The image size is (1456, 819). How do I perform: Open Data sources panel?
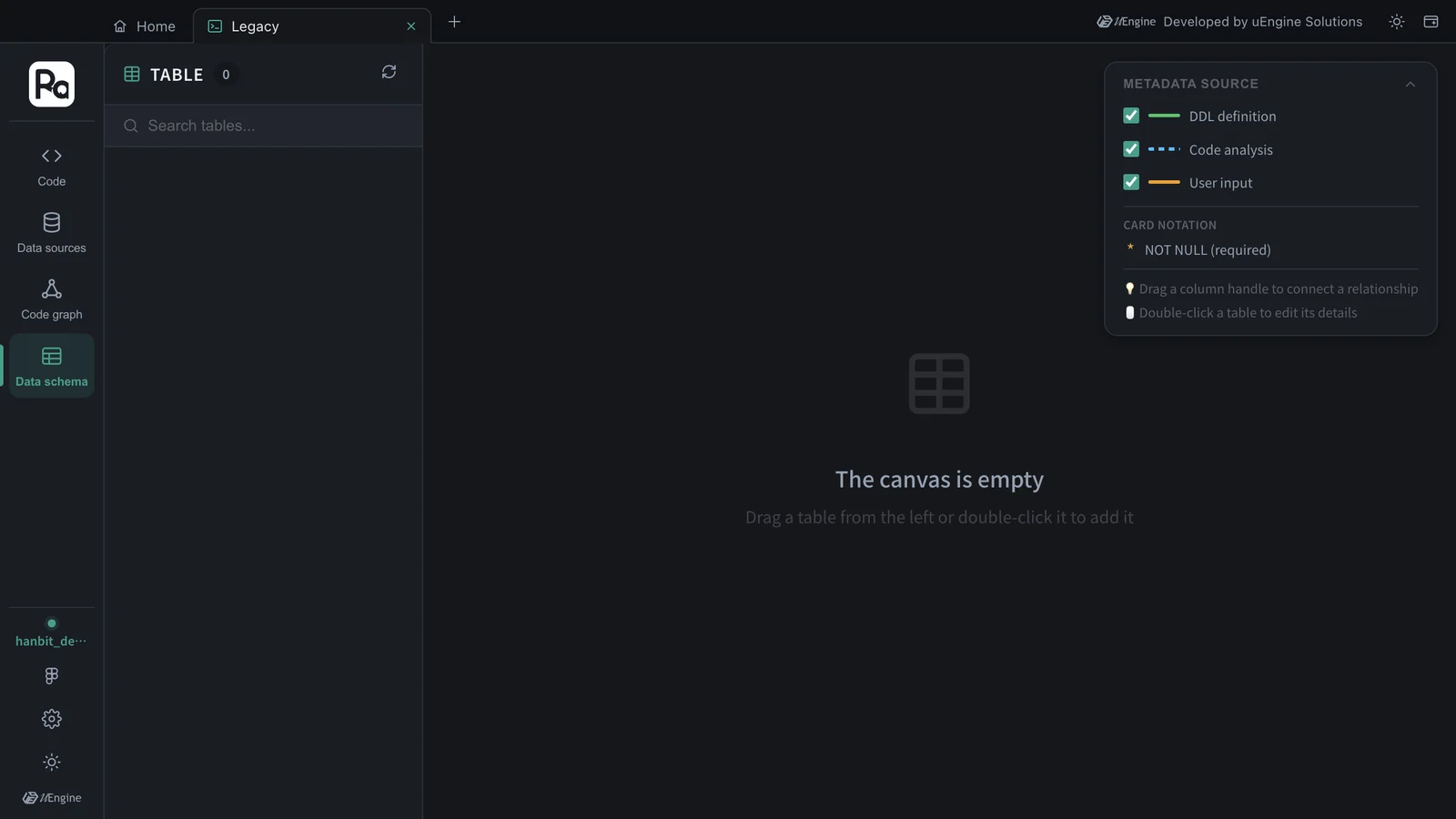pos(52,233)
